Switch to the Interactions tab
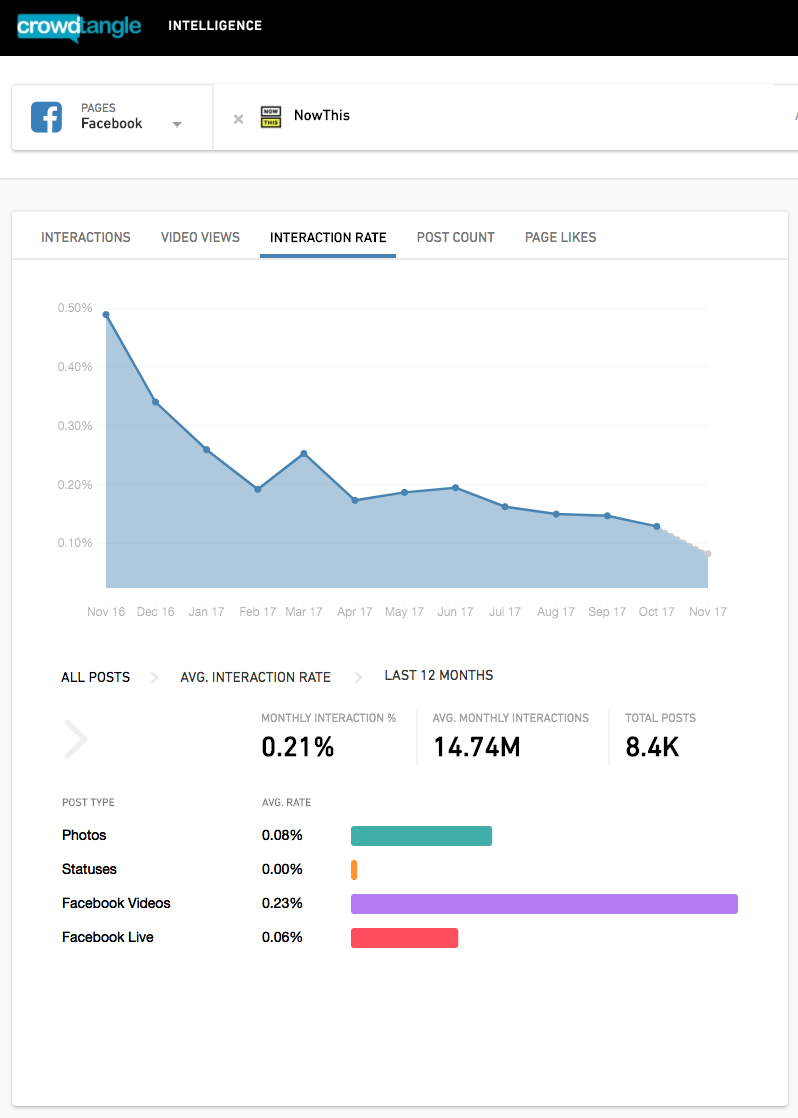This screenshot has height=1118, width=798. pyautogui.click(x=86, y=237)
